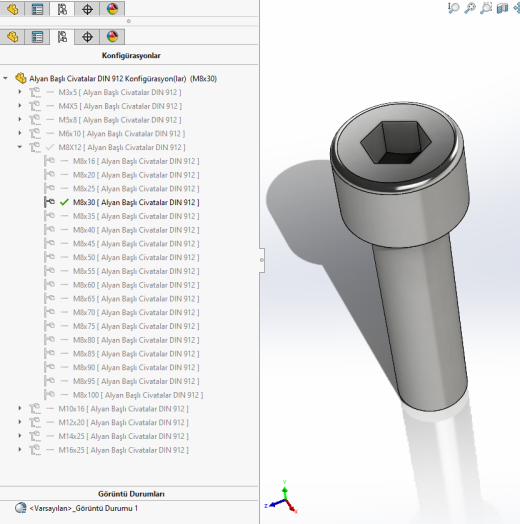Click the green check mark next to M8x30
Image resolution: width=520 pixels, height=524 pixels.
coord(64,202)
